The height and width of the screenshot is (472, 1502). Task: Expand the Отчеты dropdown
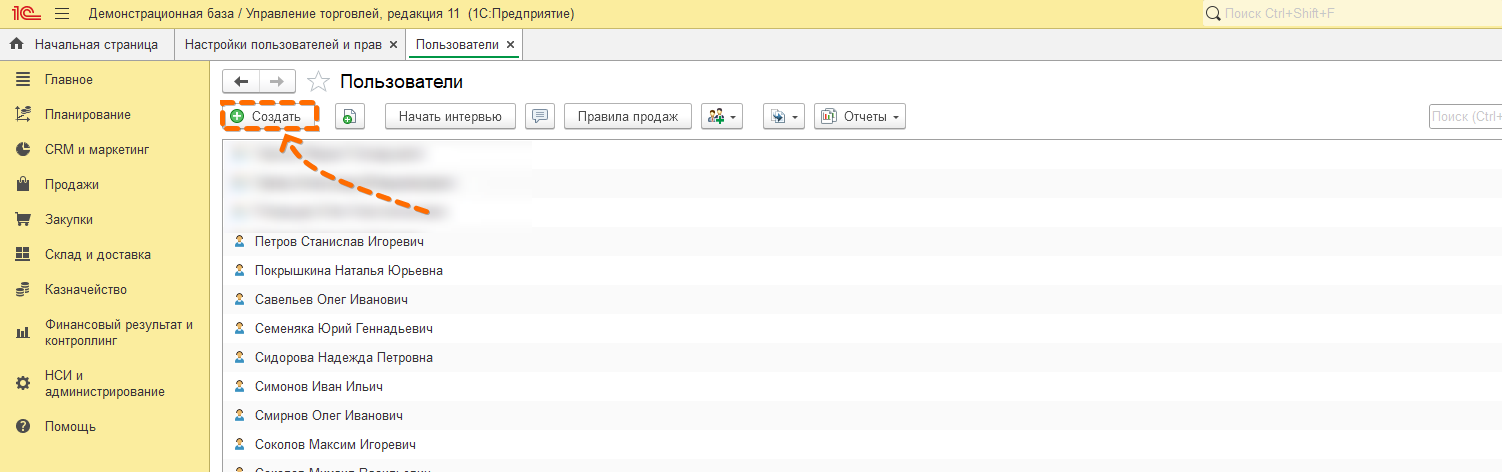pos(860,117)
